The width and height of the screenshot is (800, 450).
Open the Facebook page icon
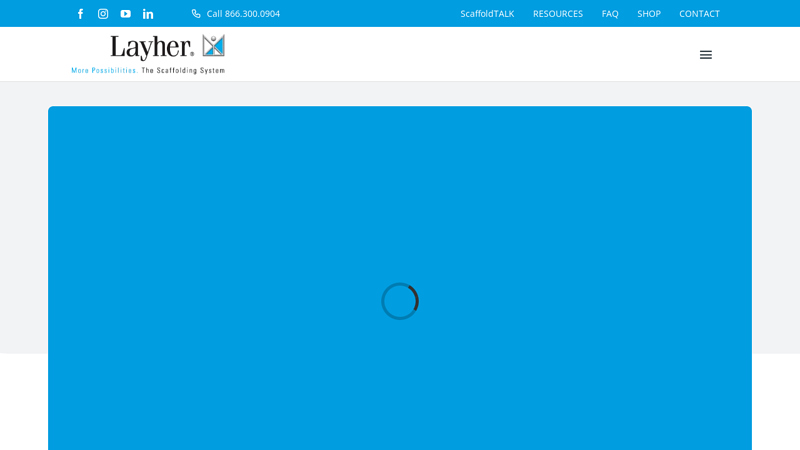click(80, 14)
